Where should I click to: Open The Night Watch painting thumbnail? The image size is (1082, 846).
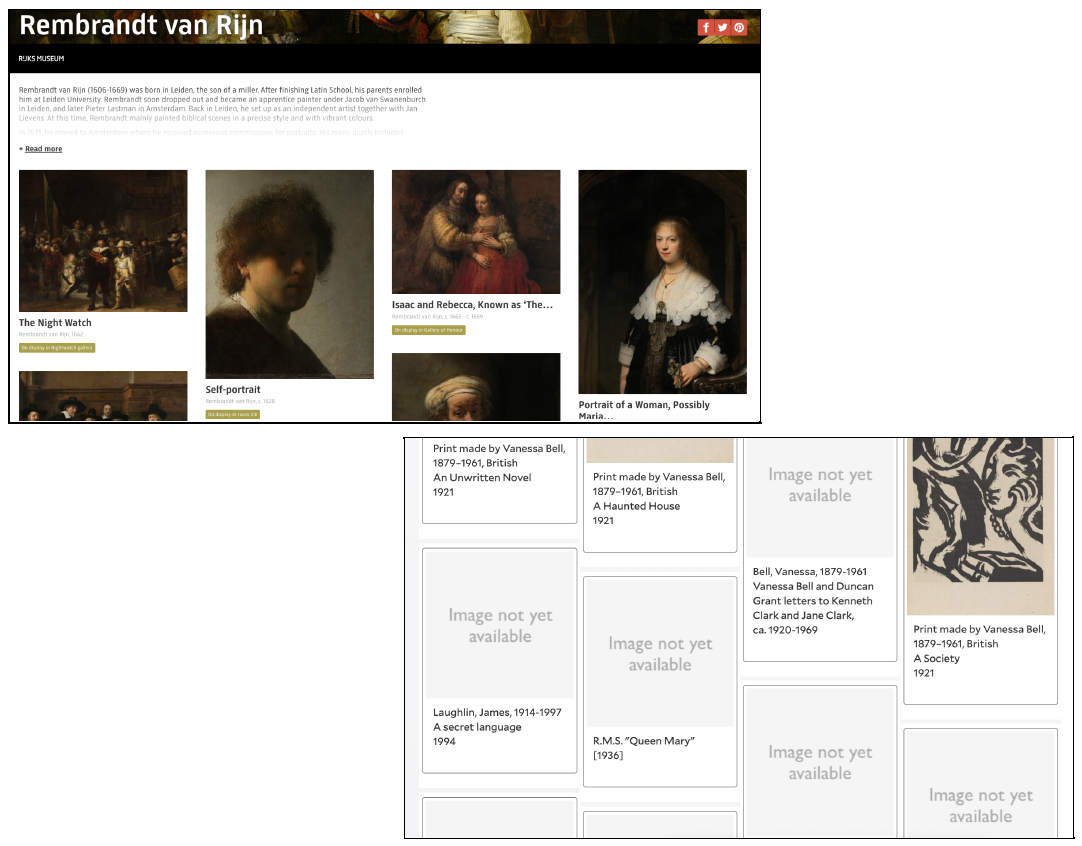pos(103,241)
